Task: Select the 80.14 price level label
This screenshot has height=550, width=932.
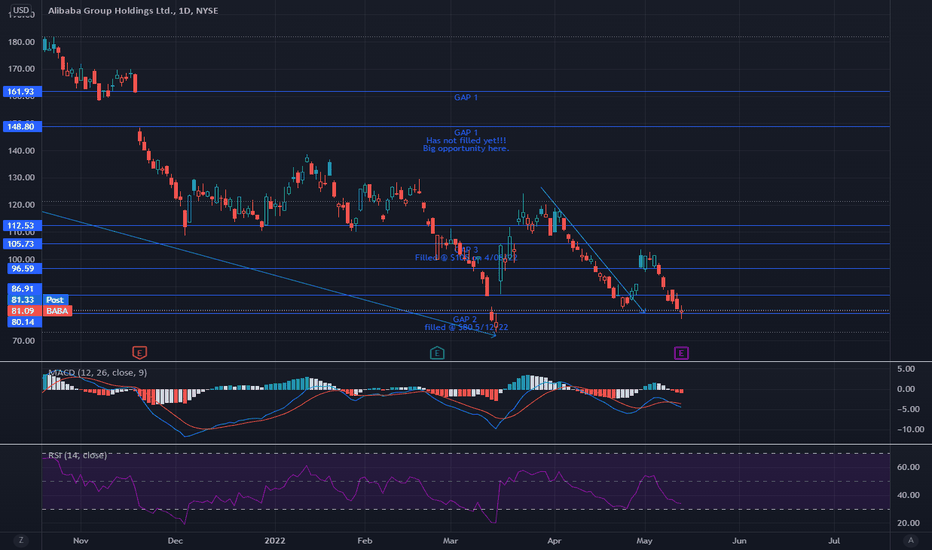Action: 23,322
